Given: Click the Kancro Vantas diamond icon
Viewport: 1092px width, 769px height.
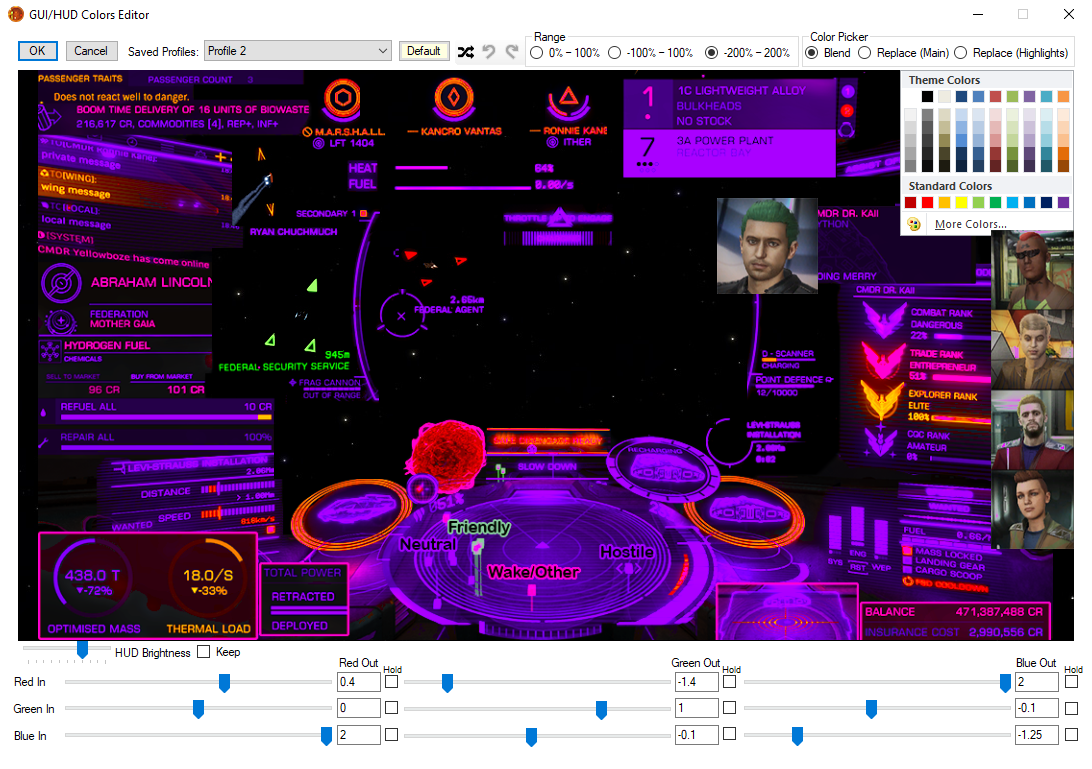Looking at the screenshot, I should click(x=453, y=98).
